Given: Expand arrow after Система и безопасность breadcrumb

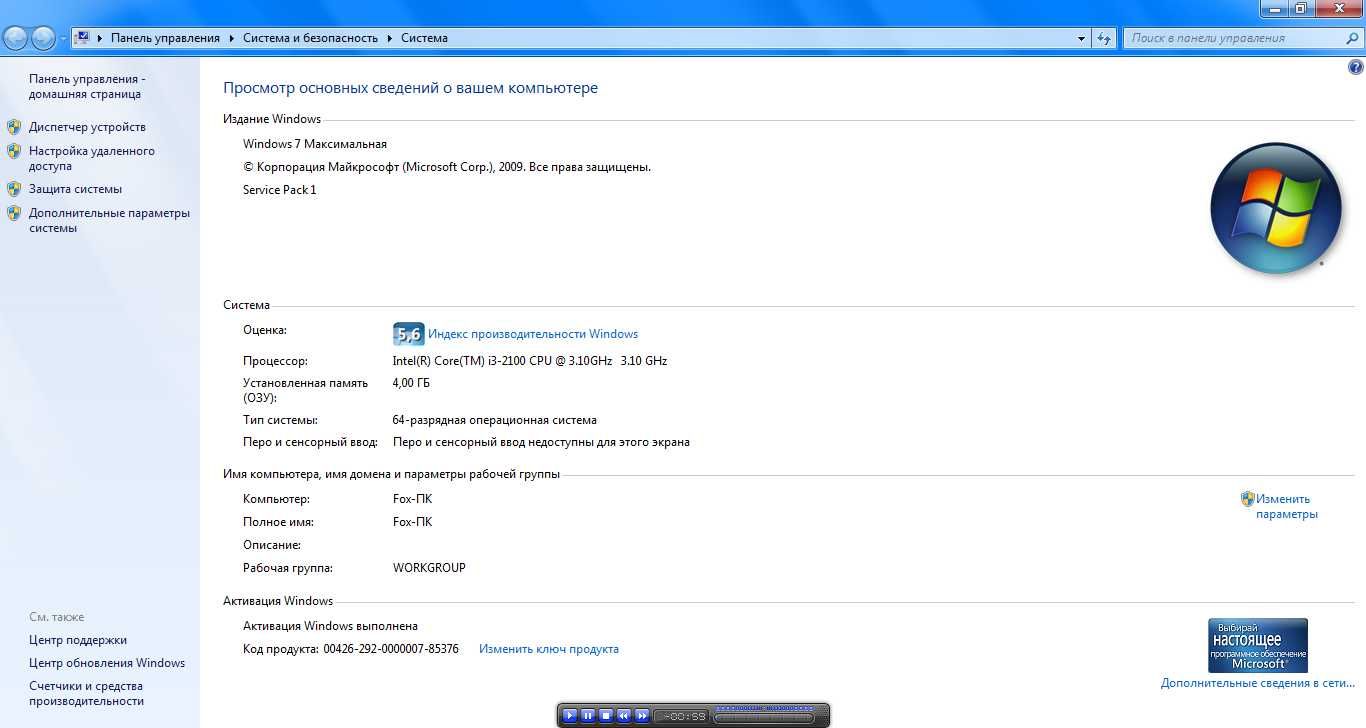Looking at the screenshot, I should pos(389,38).
